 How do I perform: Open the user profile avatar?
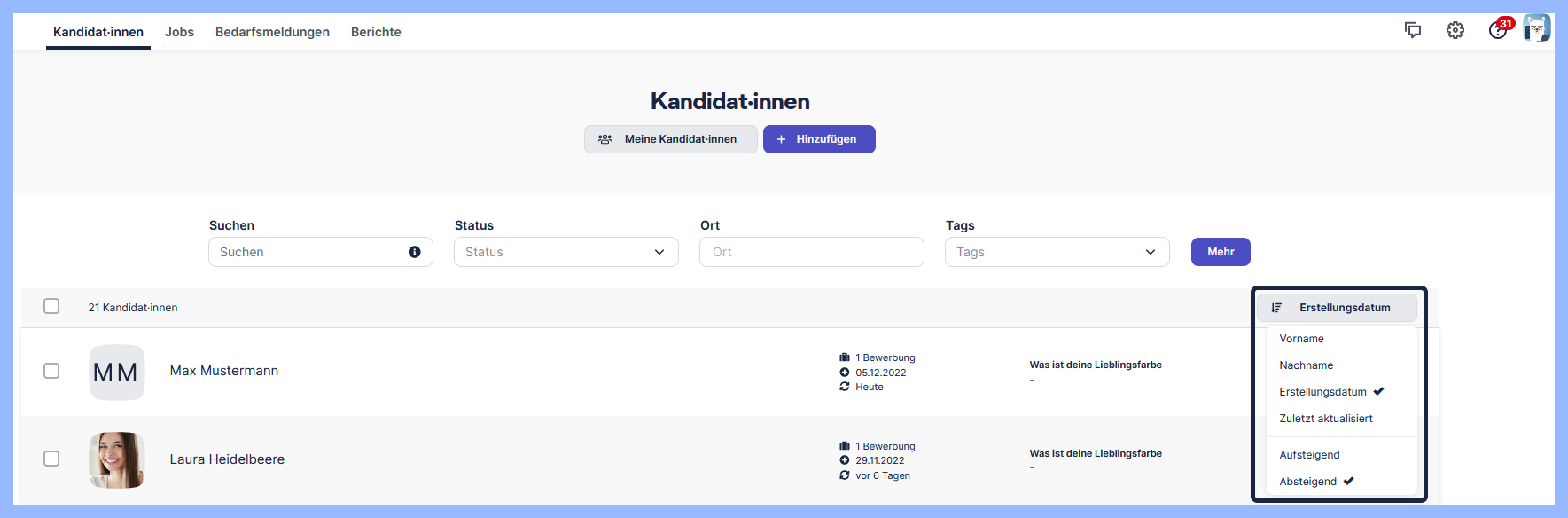[x=1537, y=28]
